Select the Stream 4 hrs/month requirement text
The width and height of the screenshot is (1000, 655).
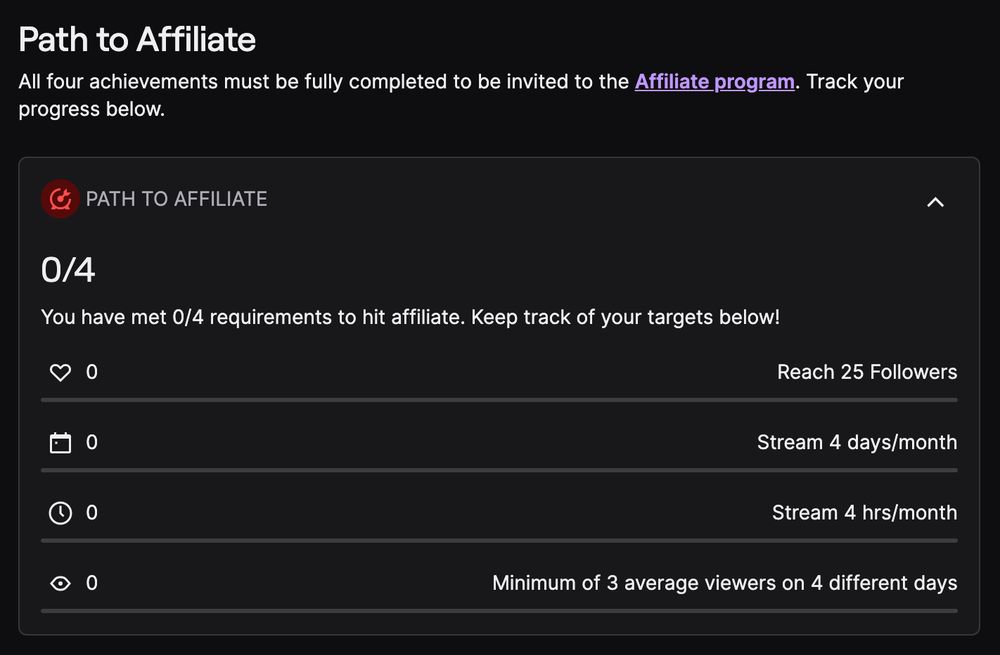(864, 512)
